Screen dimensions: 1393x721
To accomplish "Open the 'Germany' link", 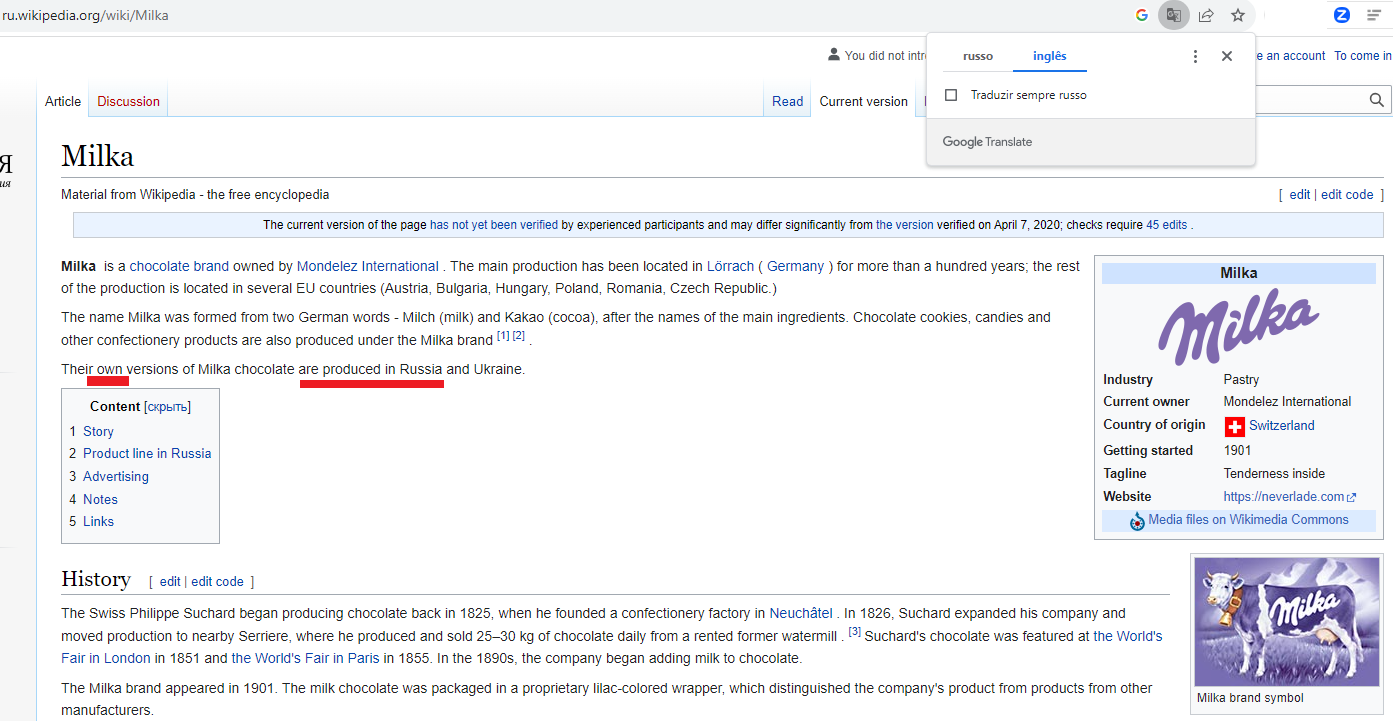I will coord(796,266).
